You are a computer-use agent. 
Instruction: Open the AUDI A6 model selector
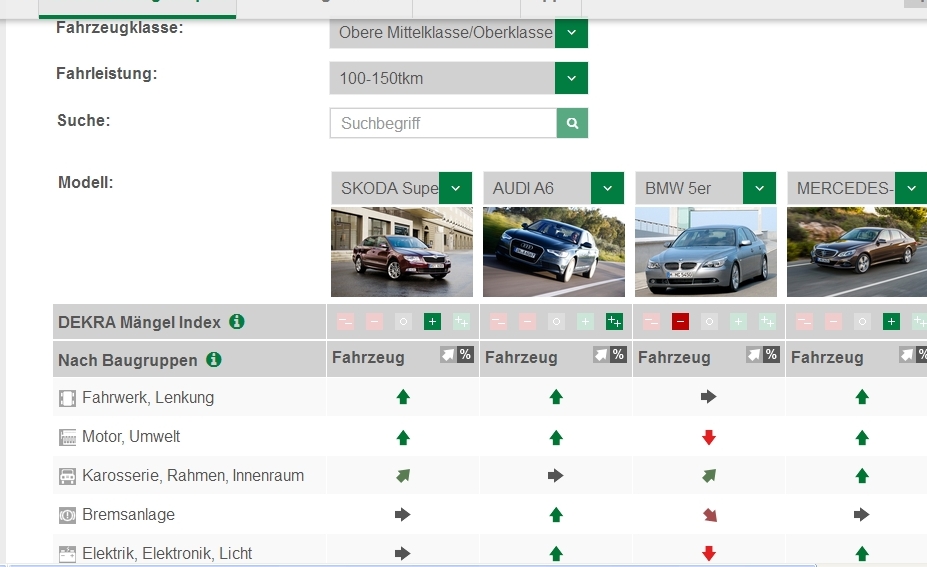point(607,188)
